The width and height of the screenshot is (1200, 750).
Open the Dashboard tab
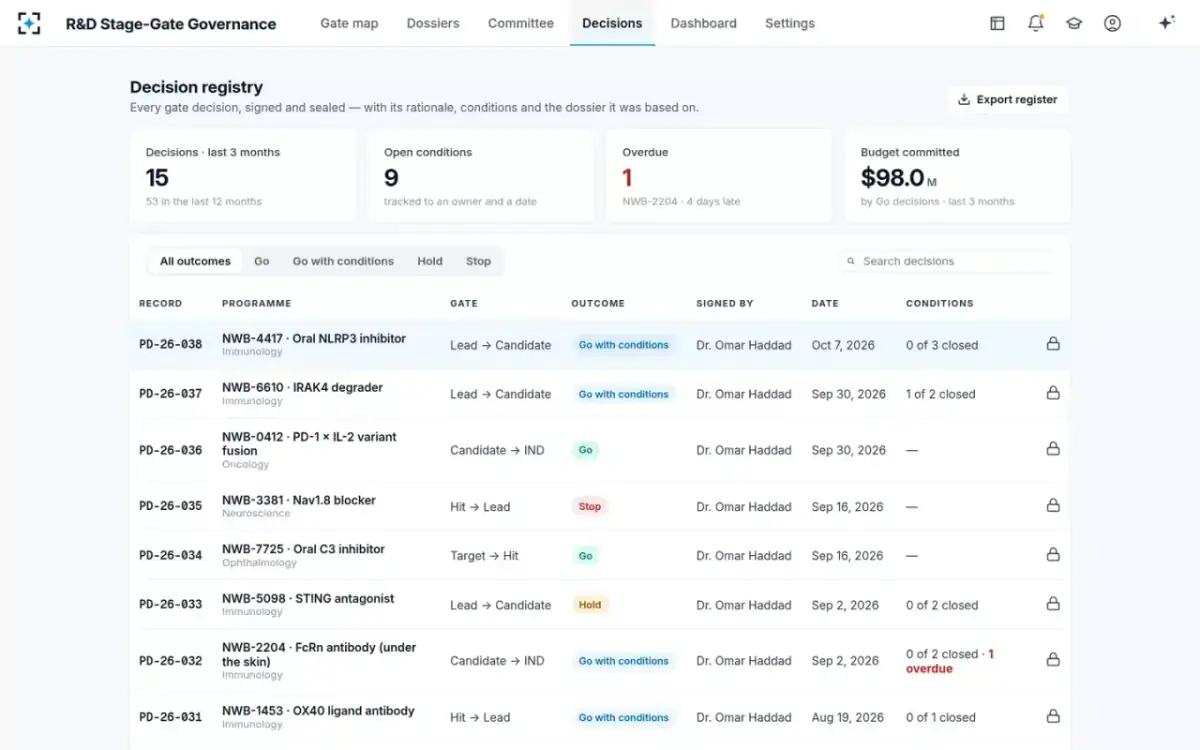704,23
